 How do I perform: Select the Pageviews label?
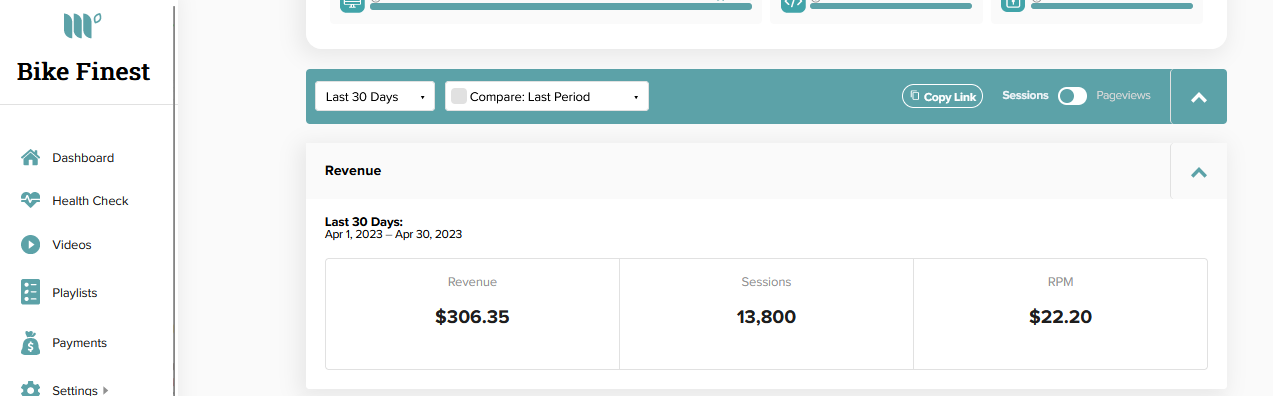1123,96
